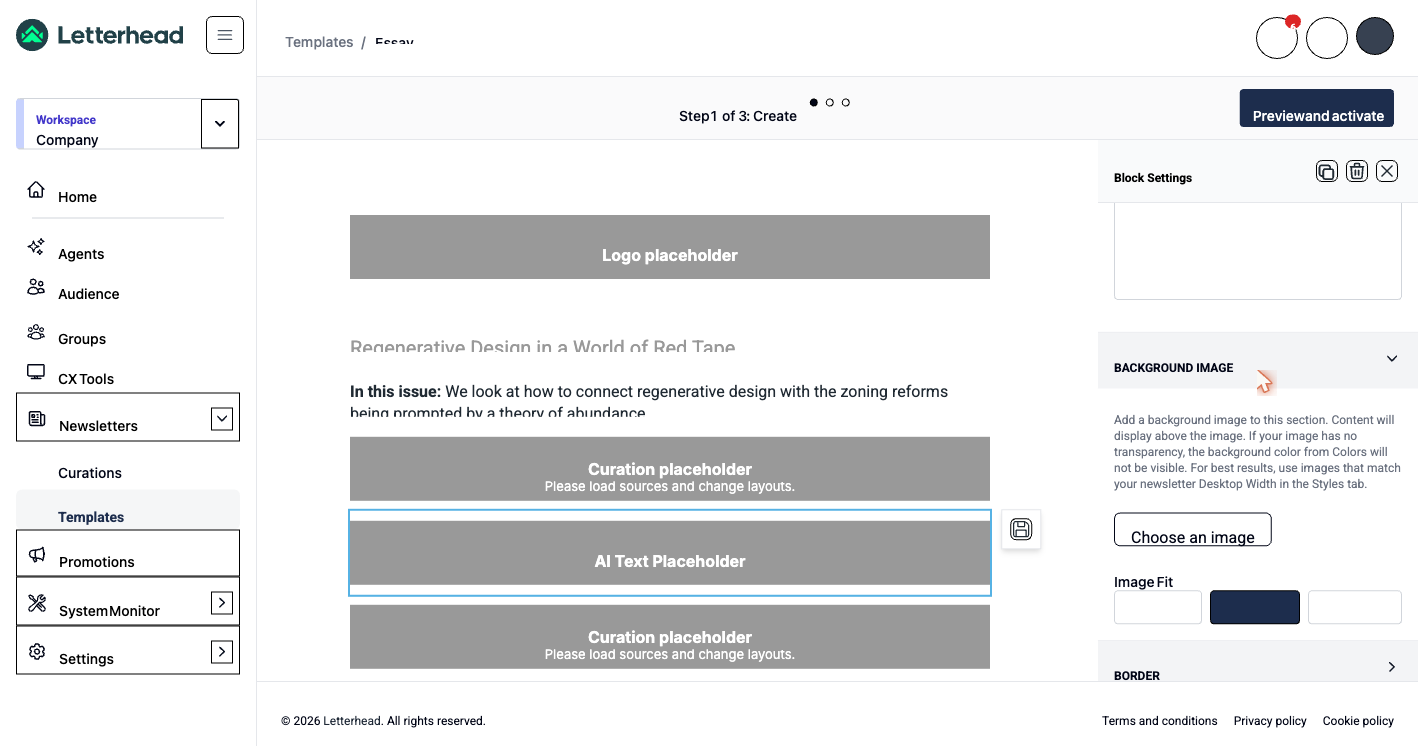Viewport: 1418px width, 746px height.
Task: Go to Templates via the breadcrumb
Action: [x=319, y=42]
